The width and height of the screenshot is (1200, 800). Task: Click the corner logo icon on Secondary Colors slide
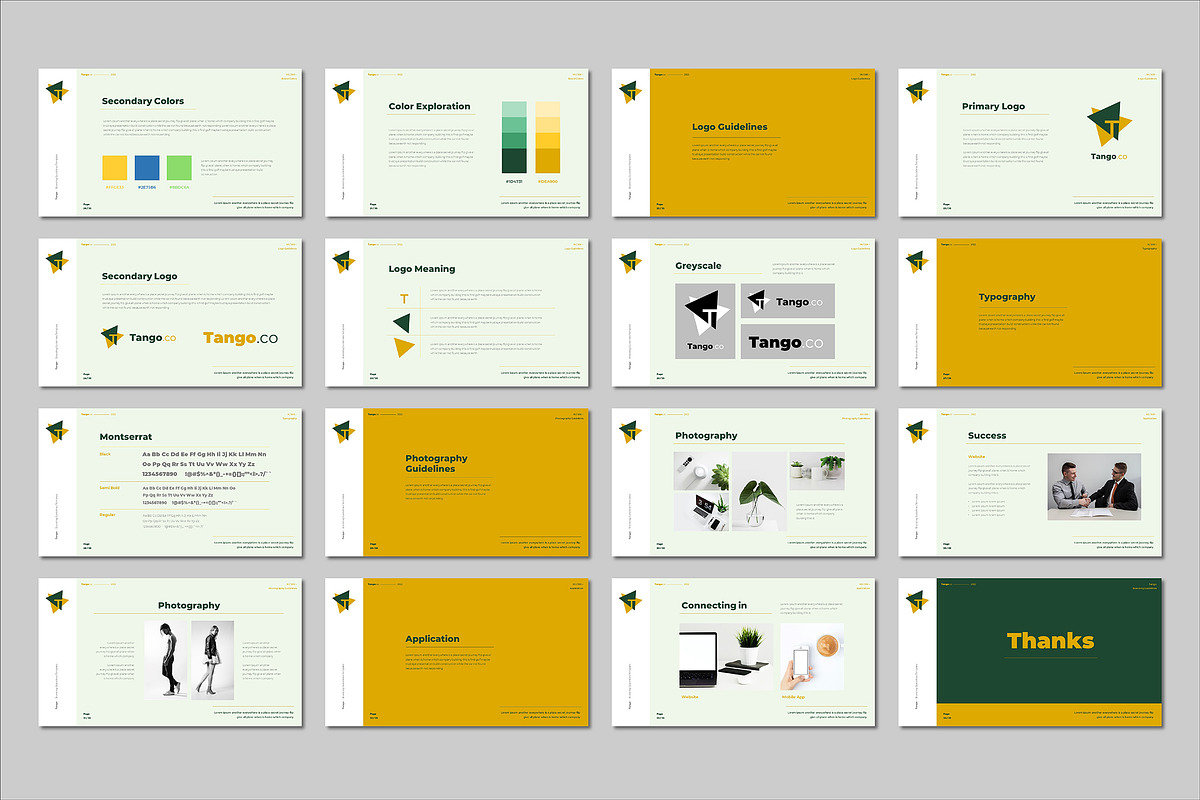click(x=57, y=92)
